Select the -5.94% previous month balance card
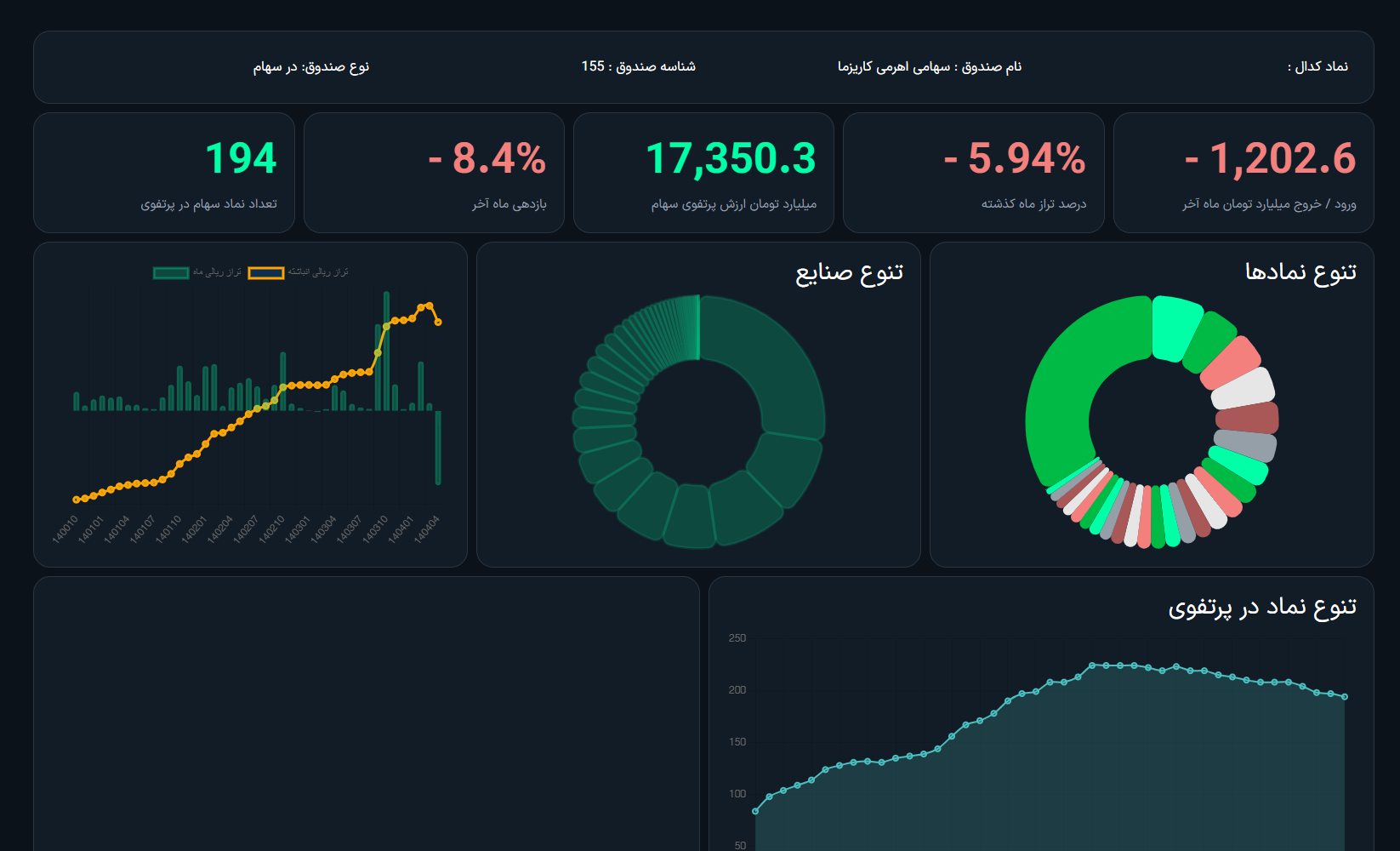1400x851 pixels. pos(973,173)
